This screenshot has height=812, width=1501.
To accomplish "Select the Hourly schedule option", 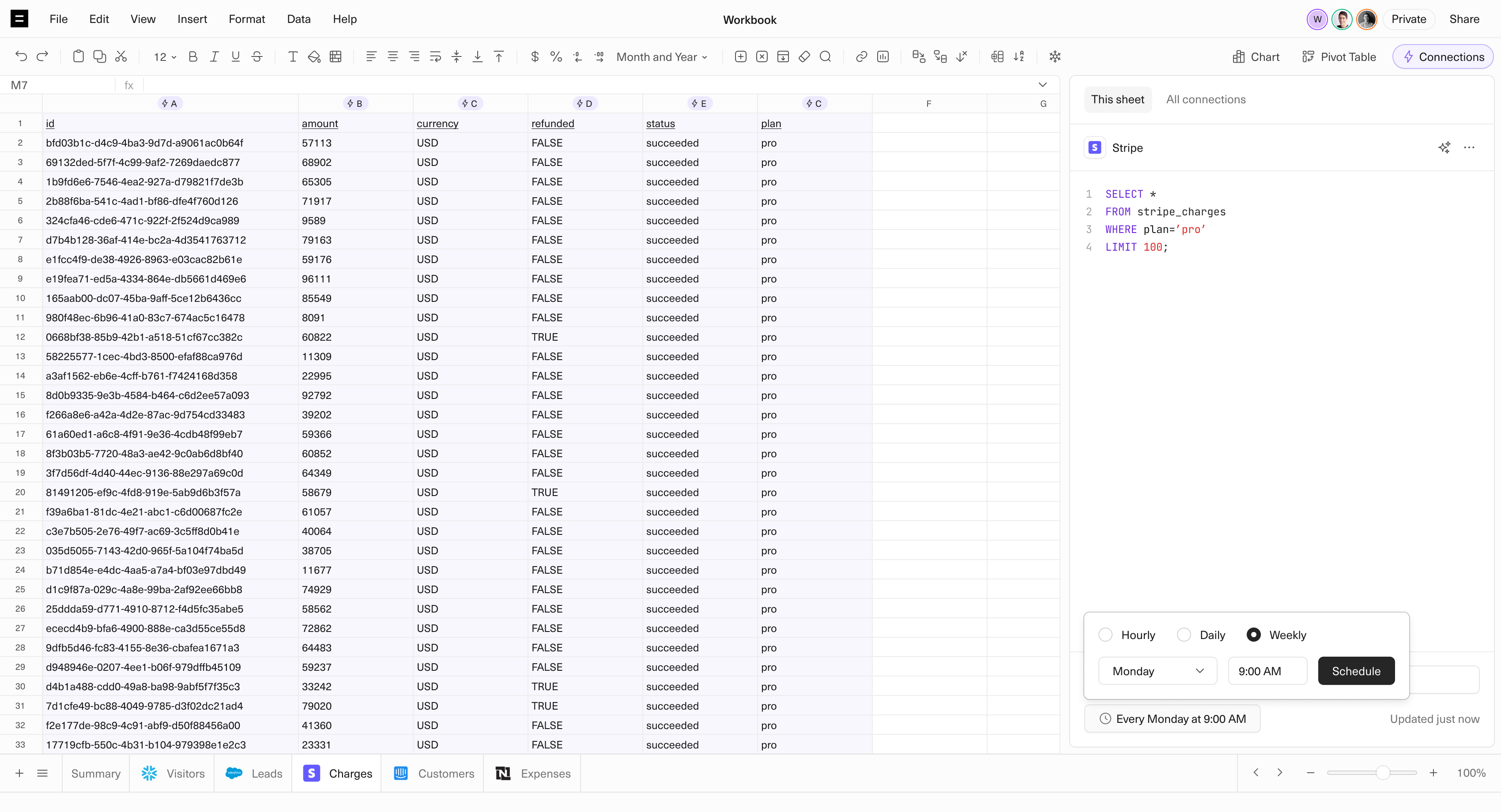I will tap(1105, 635).
